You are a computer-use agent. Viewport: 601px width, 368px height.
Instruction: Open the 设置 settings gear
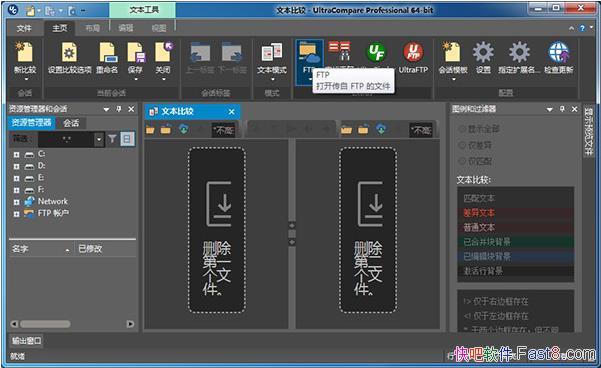483,53
